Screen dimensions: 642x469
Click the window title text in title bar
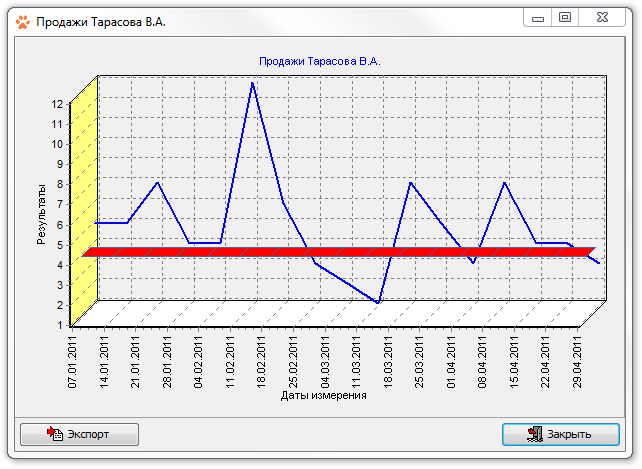(101, 22)
